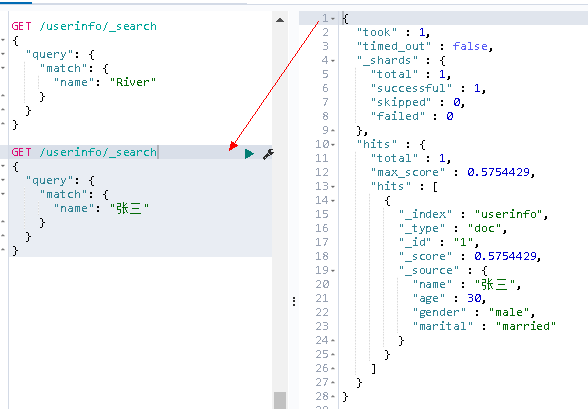This screenshot has width=588, height=409.
Task: Collapse the response root at line 1
Action: 333,18
